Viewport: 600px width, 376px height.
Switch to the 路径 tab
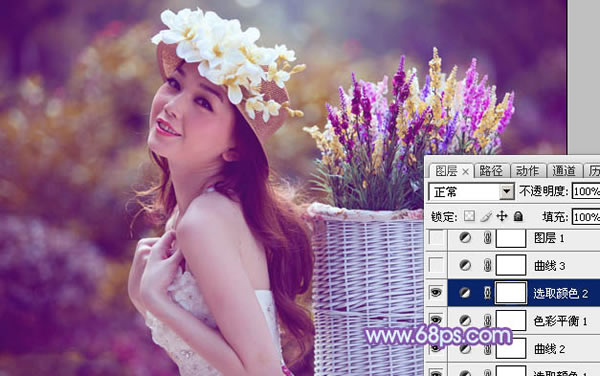(x=490, y=171)
